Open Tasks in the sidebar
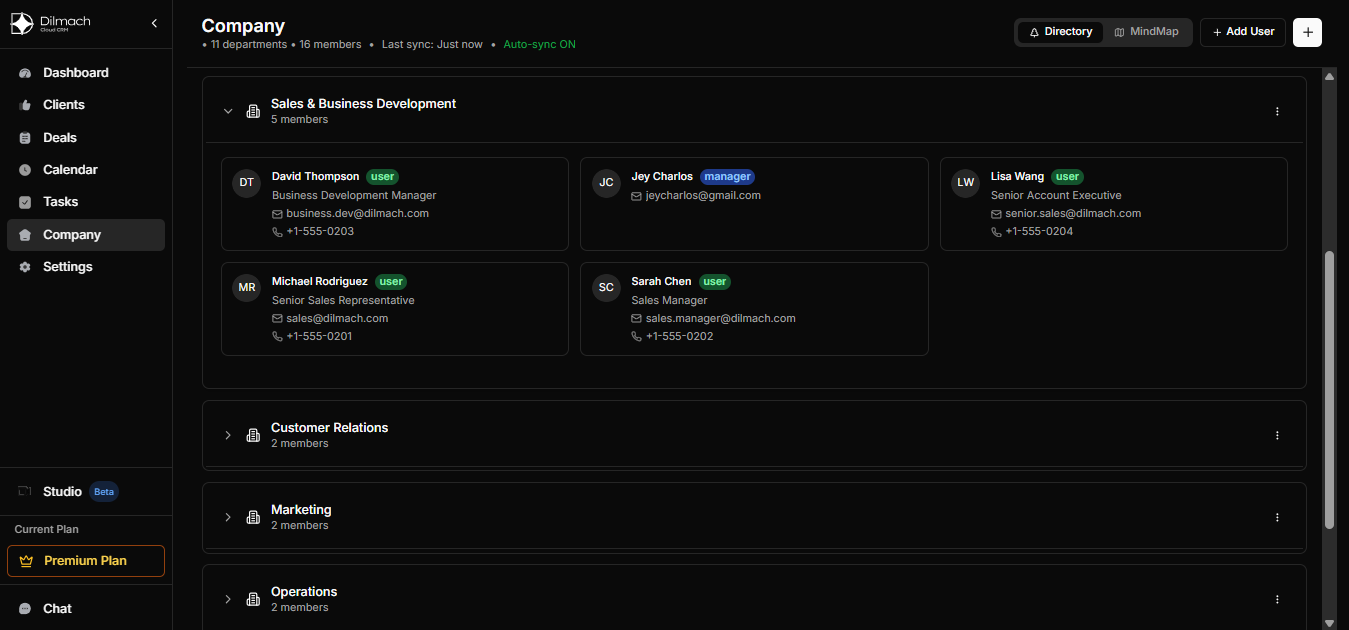The height and width of the screenshot is (630, 1349). click(86, 202)
